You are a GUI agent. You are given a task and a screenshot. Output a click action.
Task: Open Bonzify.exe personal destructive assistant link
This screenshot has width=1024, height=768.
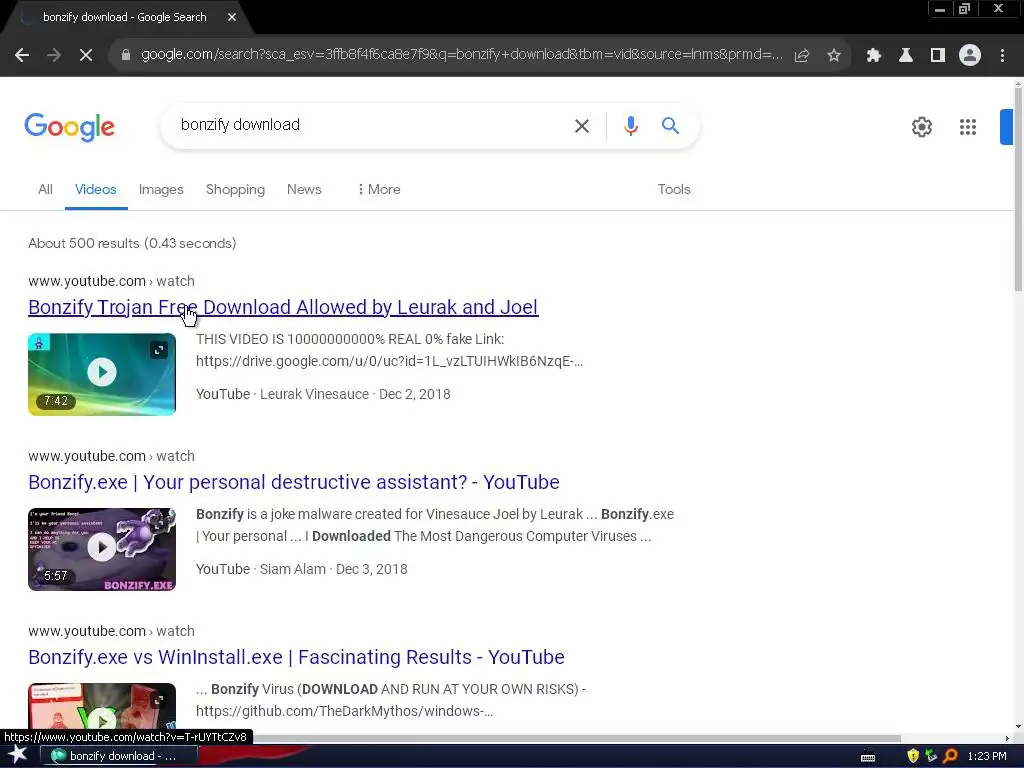click(x=293, y=482)
